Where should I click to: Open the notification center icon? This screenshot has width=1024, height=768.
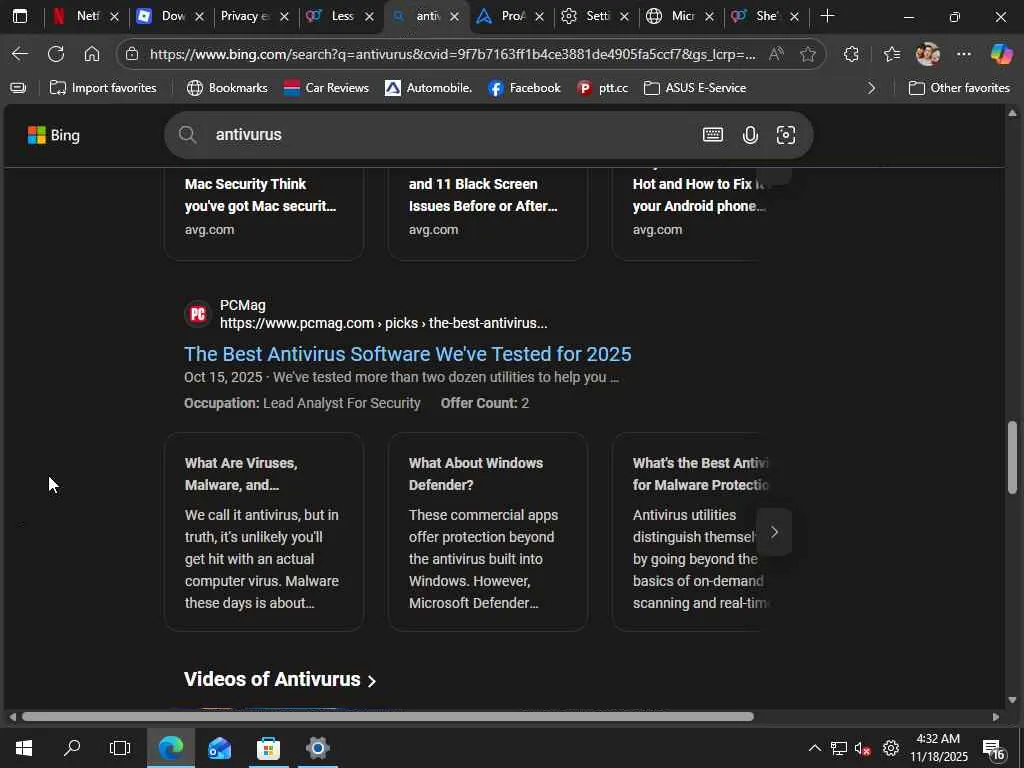[993, 748]
